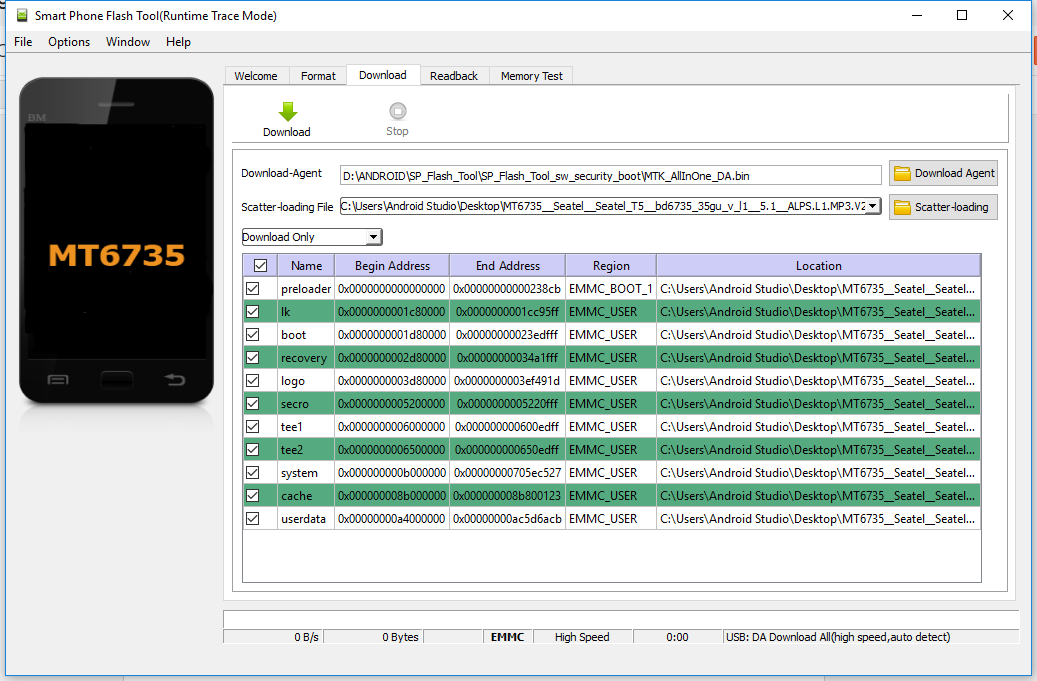Image resolution: width=1037 pixels, height=681 pixels.
Task: Toggle the select-all checkbox in table header
Action: [x=261, y=264]
